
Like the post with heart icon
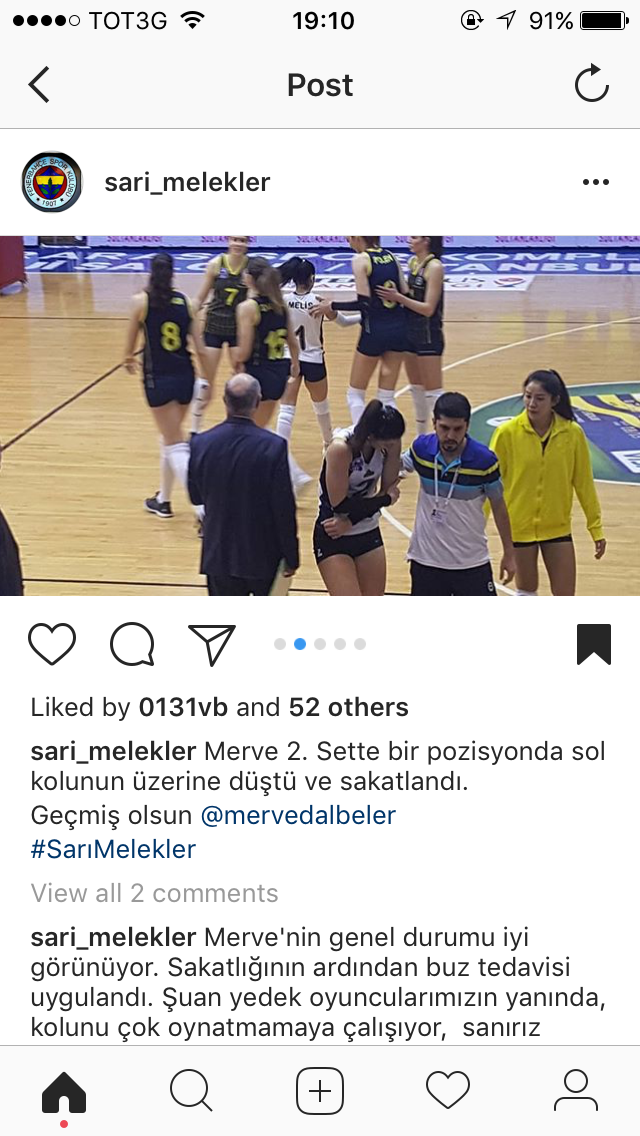click(52, 643)
